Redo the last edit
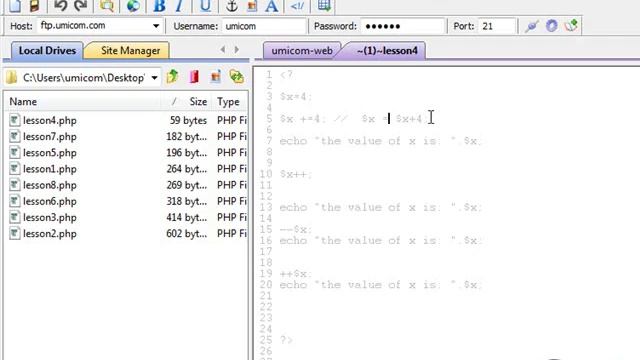640x360 pixels. pyautogui.click(x=80, y=5)
